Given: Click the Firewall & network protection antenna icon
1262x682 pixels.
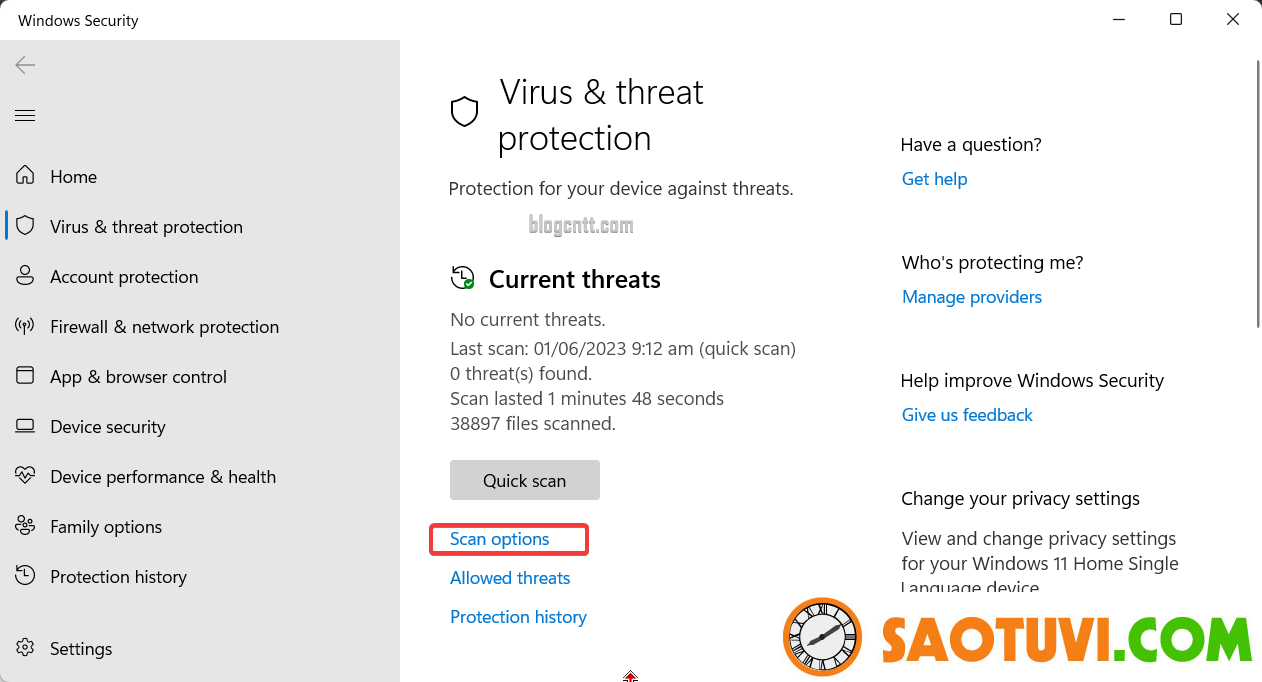Looking at the screenshot, I should pos(25,326).
